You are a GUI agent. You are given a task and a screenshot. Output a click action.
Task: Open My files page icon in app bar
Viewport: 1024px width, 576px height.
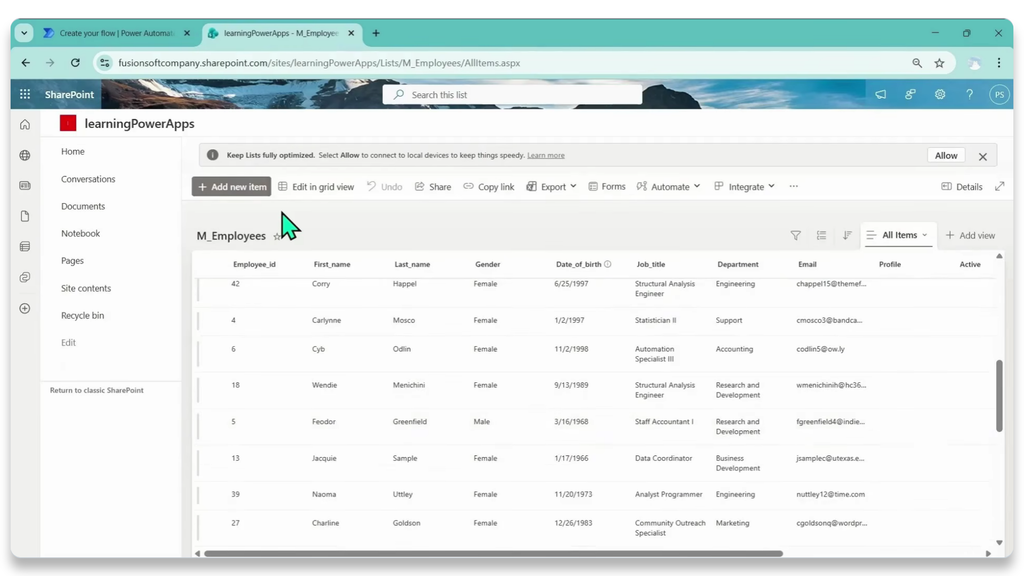(25, 216)
